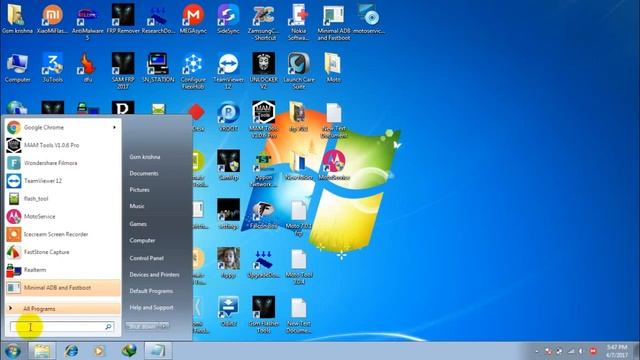Launch MotoService from the Start menu list
The width and height of the screenshot is (640, 360).
click(63, 216)
